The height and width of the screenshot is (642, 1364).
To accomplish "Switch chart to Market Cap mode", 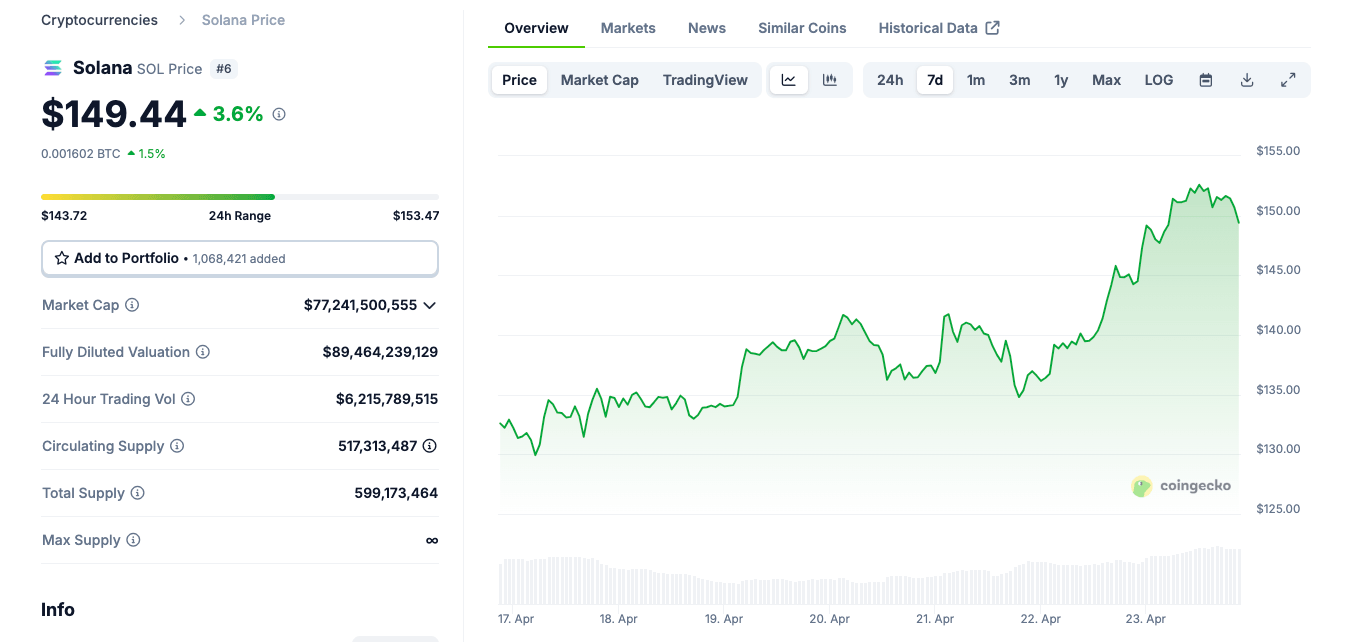I will (x=599, y=79).
